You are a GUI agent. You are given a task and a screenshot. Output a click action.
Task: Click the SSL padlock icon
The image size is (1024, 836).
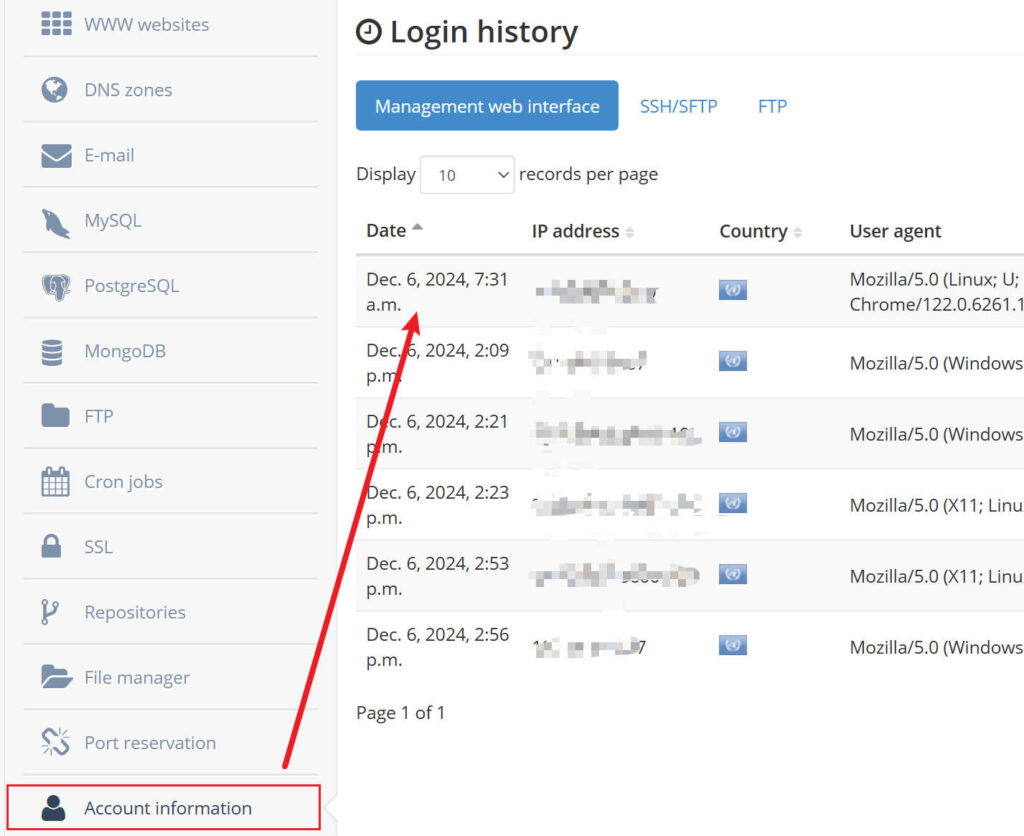tap(51, 547)
